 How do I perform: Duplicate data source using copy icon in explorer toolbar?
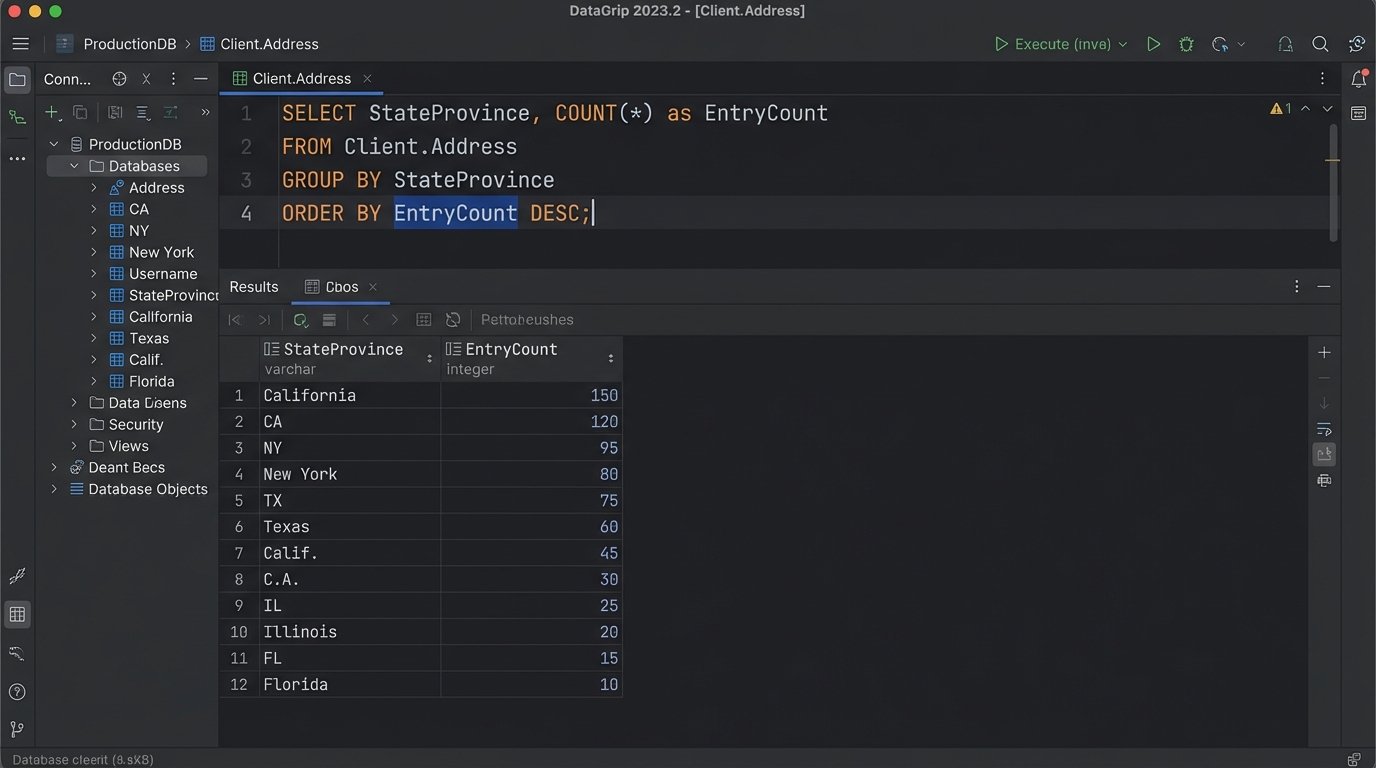[x=81, y=112]
